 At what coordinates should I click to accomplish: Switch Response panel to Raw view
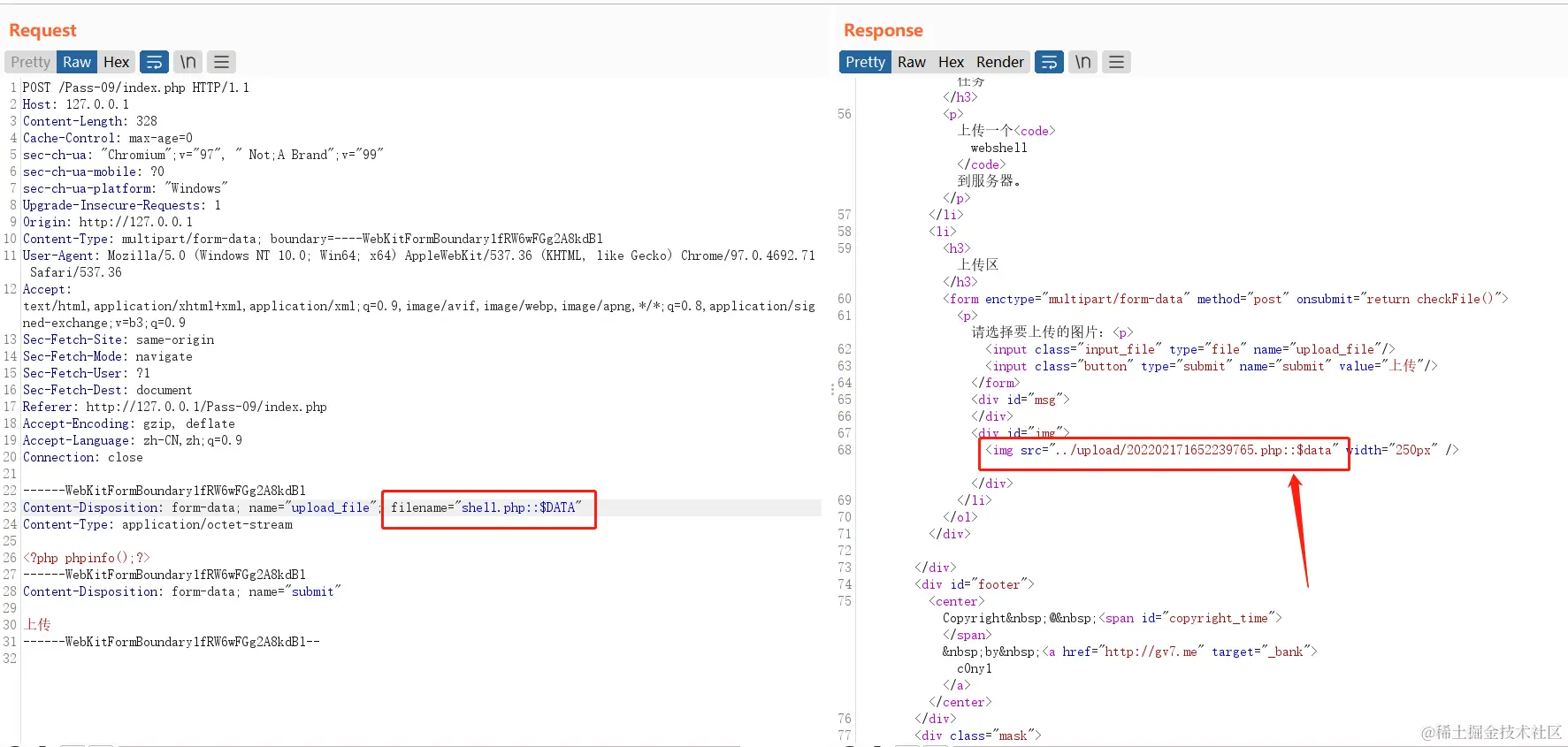(912, 62)
